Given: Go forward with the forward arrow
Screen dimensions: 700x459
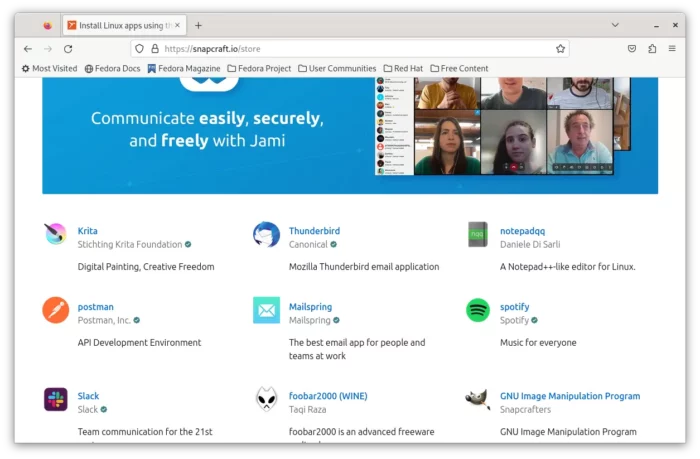Looking at the screenshot, I should tap(48, 49).
